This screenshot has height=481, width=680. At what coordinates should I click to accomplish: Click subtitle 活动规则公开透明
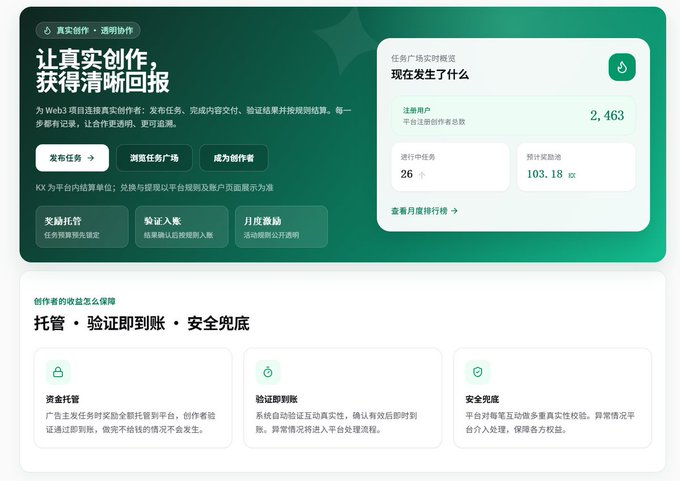tap(271, 235)
